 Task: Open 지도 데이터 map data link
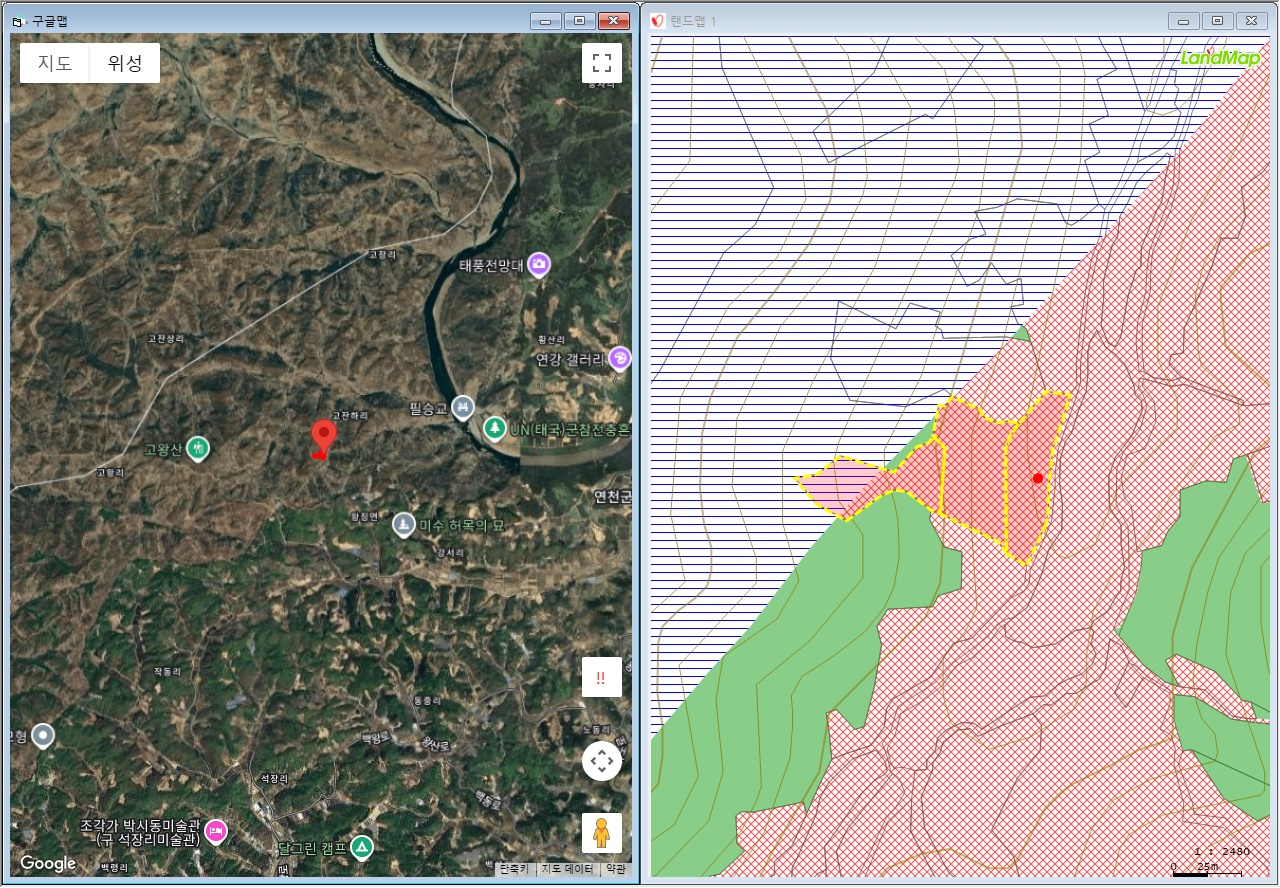pos(567,869)
